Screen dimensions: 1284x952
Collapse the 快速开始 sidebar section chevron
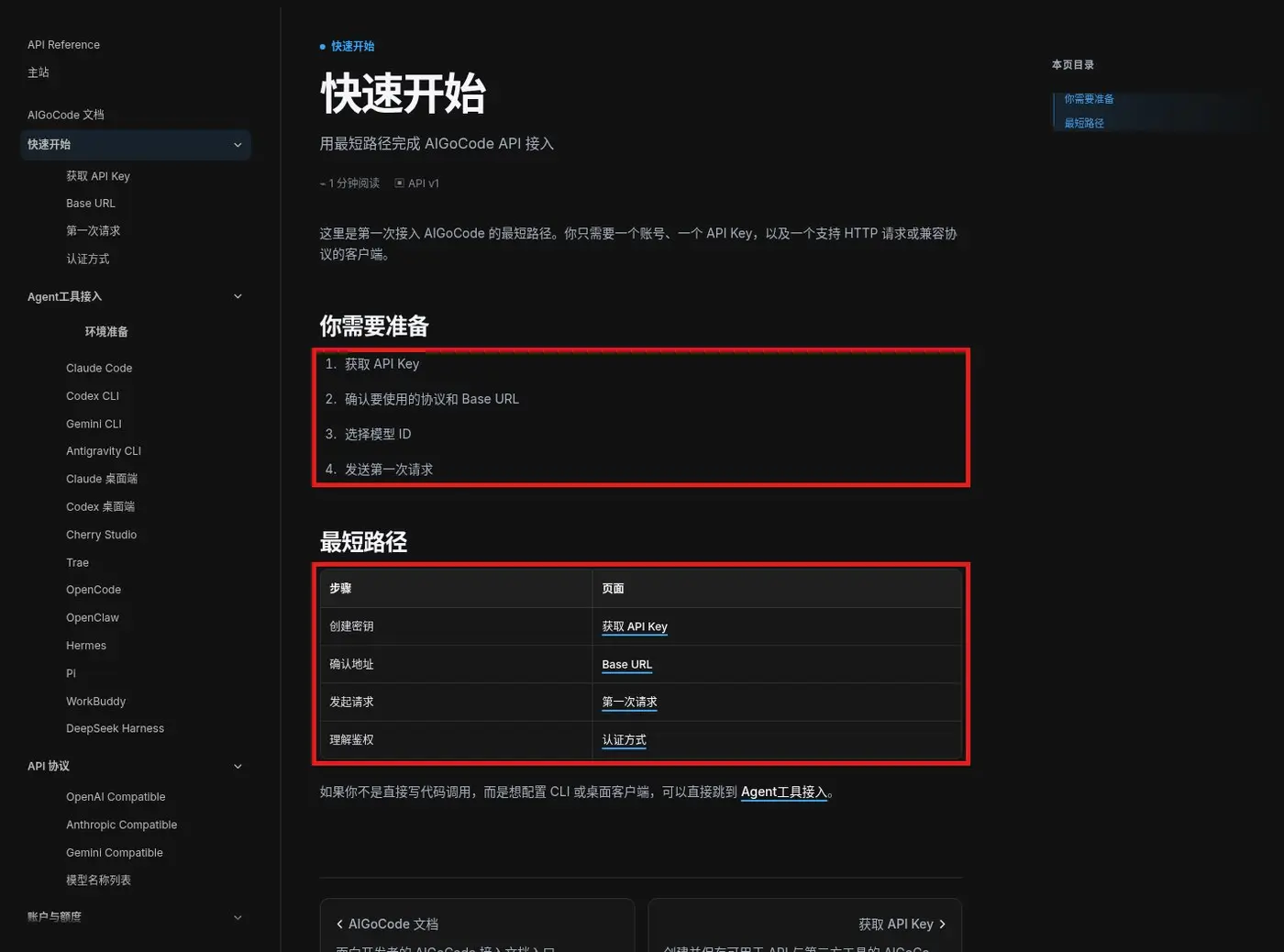coord(238,145)
